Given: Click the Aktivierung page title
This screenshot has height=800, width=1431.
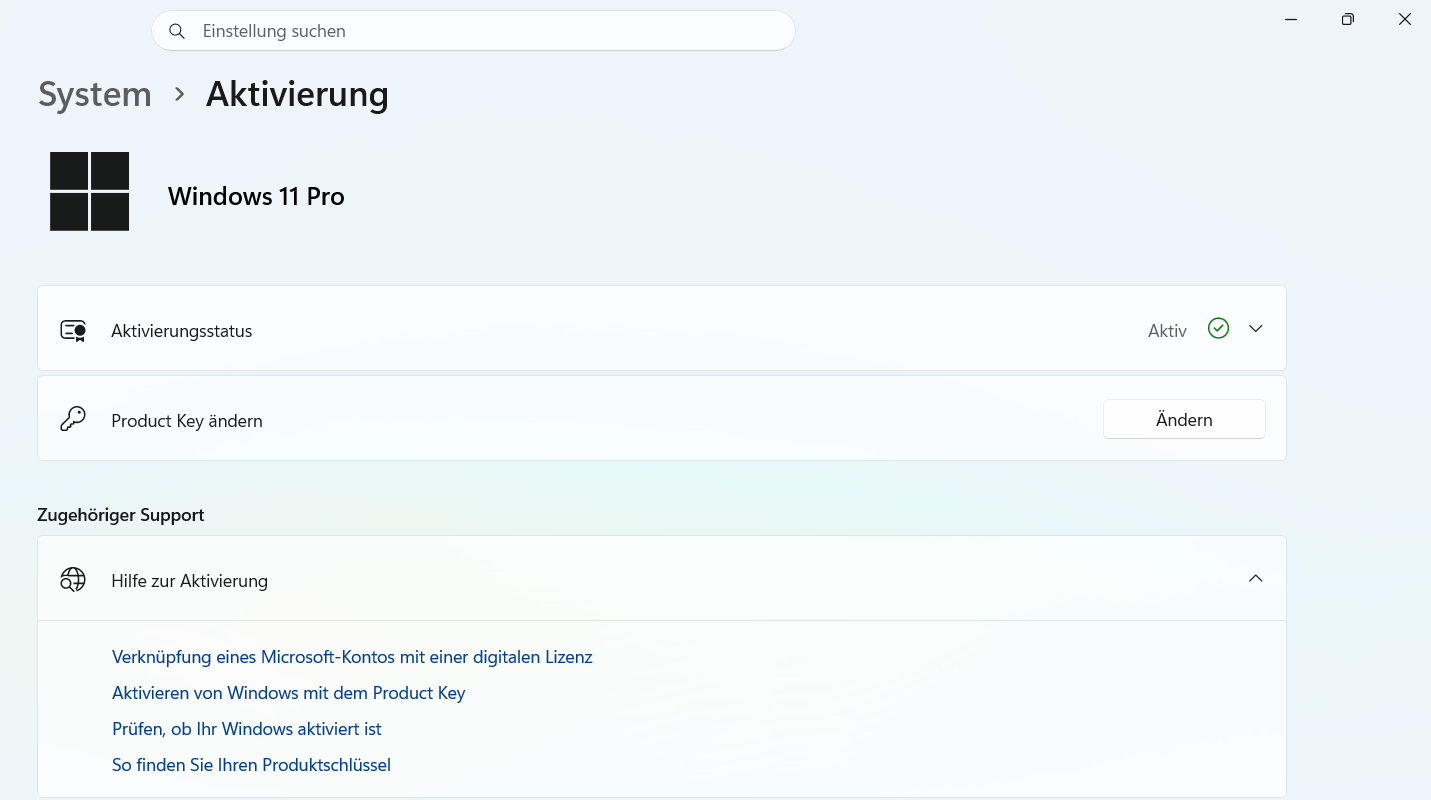Looking at the screenshot, I should click(x=297, y=94).
